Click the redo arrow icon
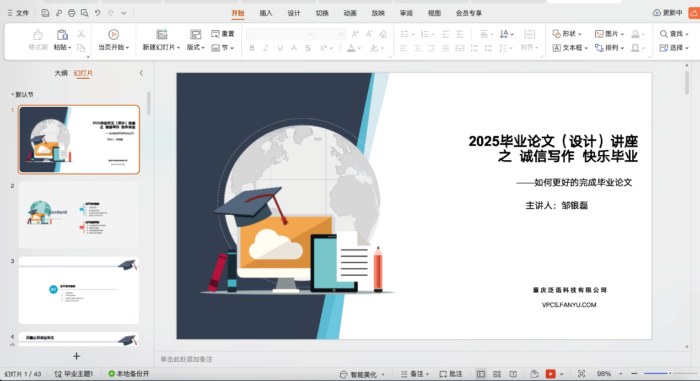The width and height of the screenshot is (700, 381). click(x=111, y=13)
